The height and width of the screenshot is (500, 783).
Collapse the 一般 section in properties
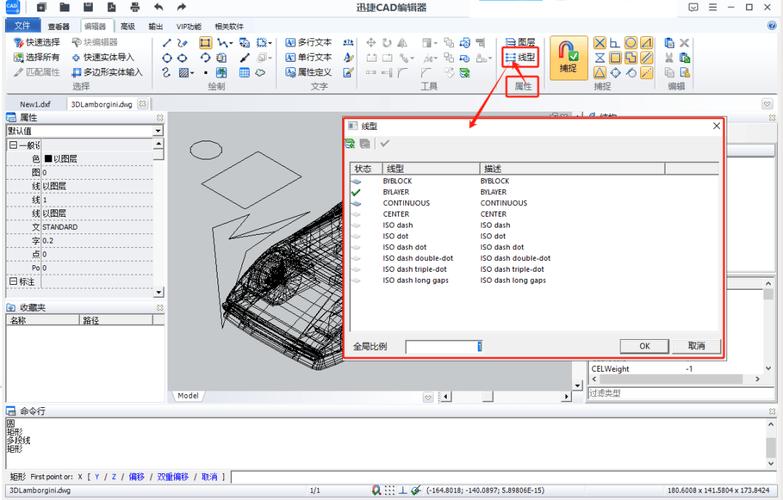[13, 145]
